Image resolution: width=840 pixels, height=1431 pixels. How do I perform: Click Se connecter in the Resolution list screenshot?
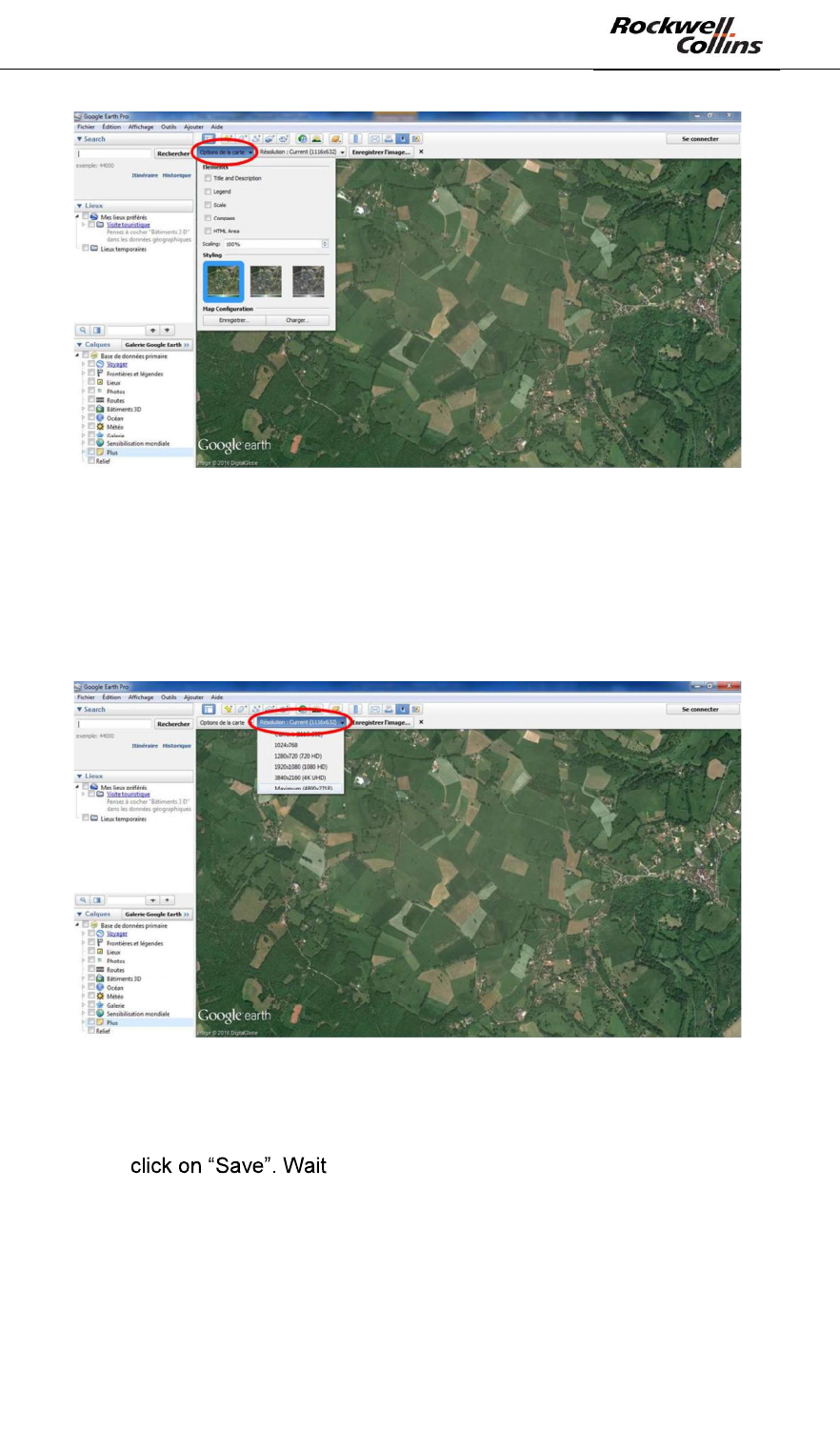(700, 710)
